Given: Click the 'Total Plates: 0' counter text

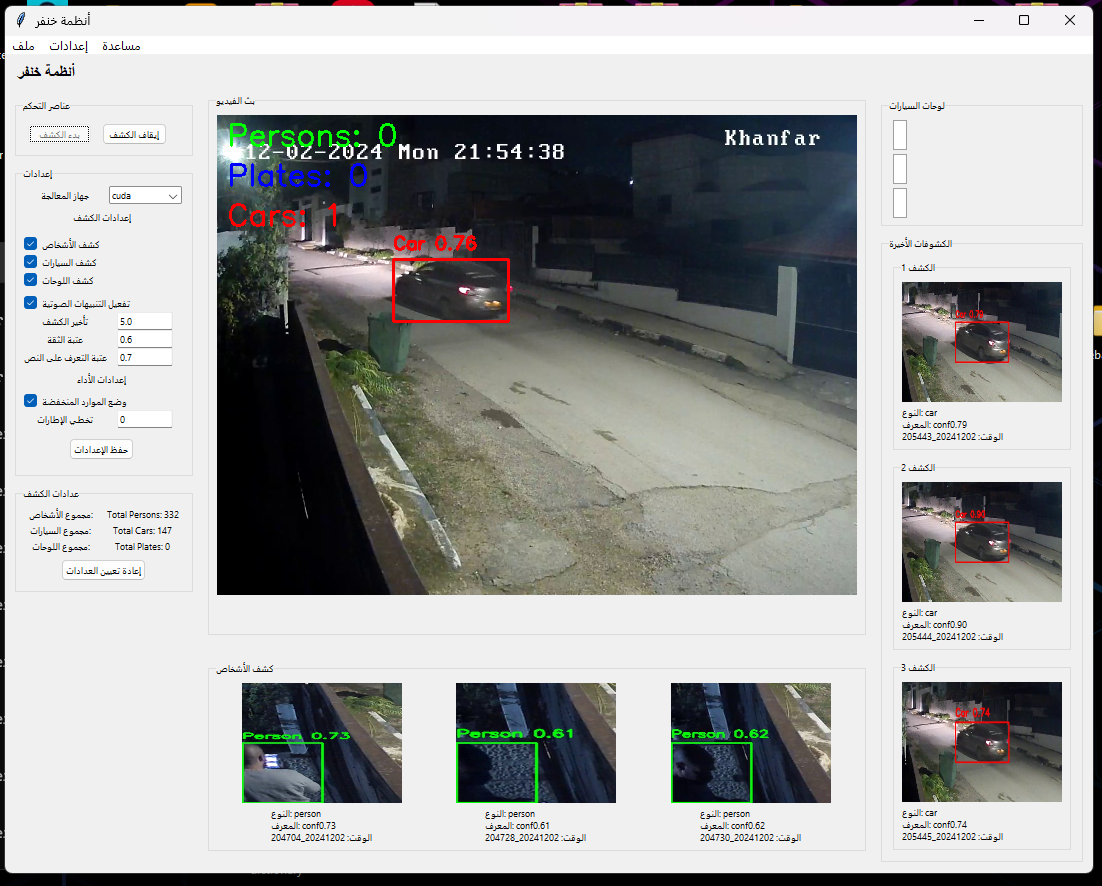Looking at the screenshot, I should pos(143,547).
